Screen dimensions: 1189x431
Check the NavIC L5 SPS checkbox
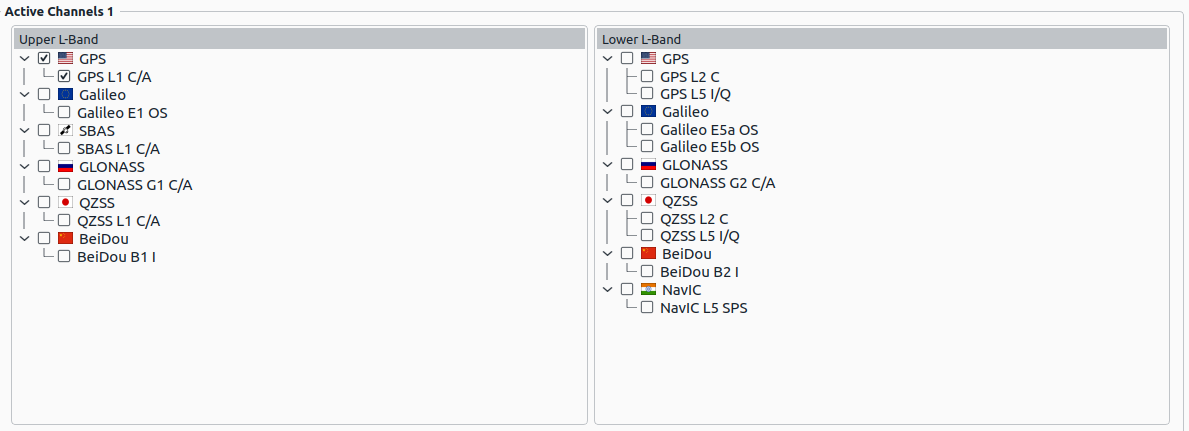(x=647, y=308)
